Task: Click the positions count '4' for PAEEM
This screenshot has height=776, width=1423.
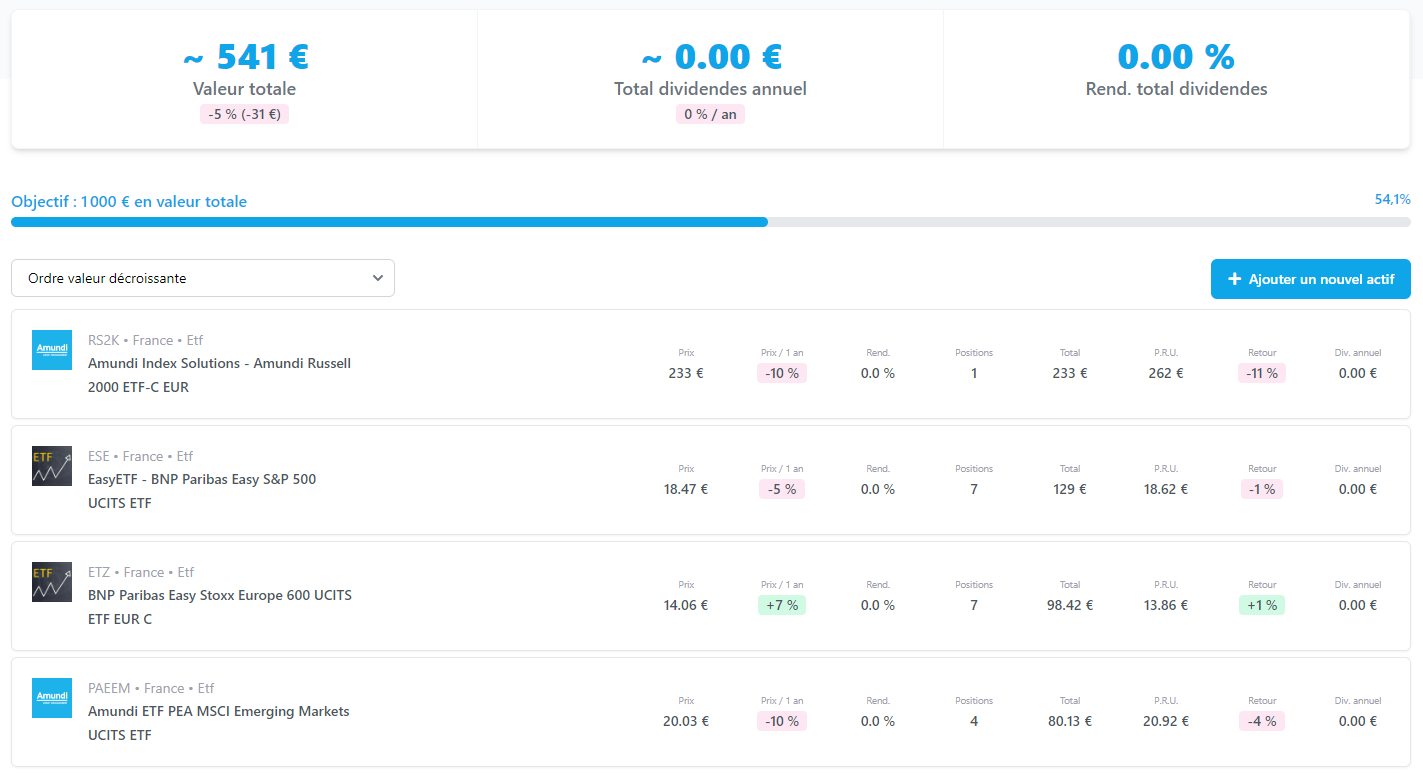Action: tap(974, 721)
